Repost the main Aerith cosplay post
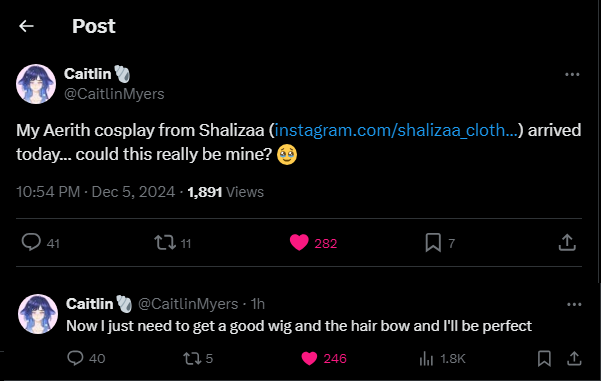 coord(165,243)
